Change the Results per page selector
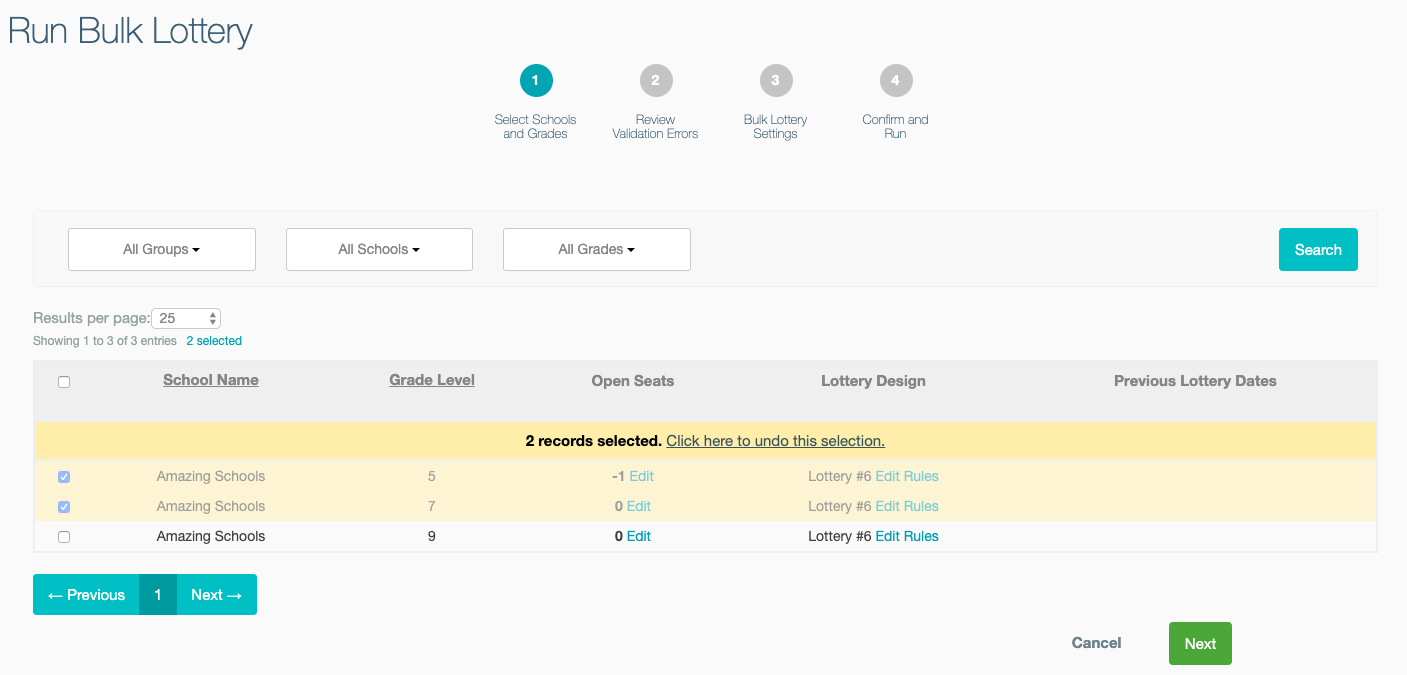The width and height of the screenshot is (1407, 675). (x=186, y=318)
